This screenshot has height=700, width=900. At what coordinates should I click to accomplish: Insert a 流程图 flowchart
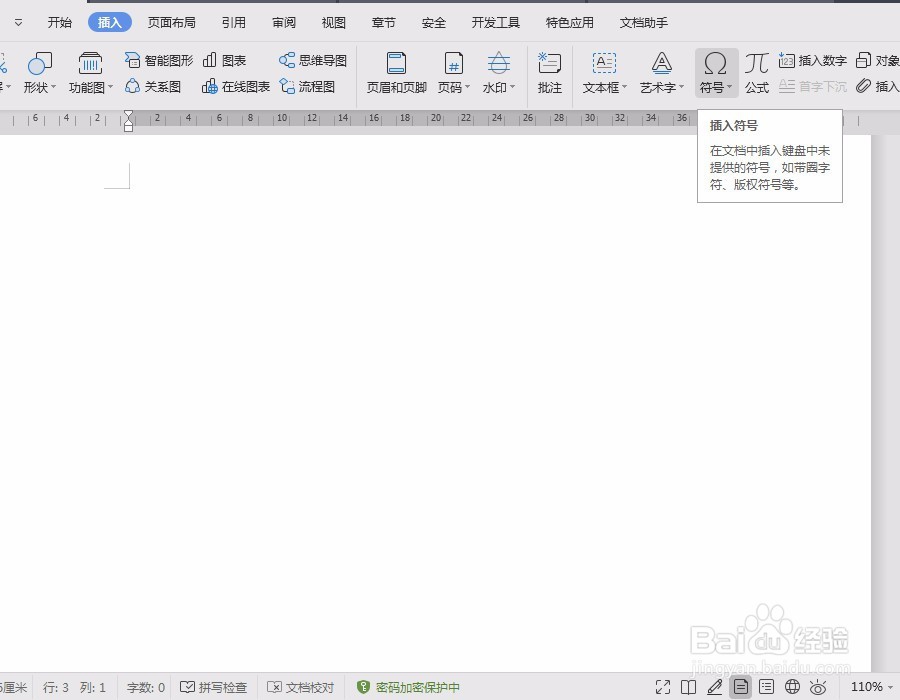(x=308, y=87)
